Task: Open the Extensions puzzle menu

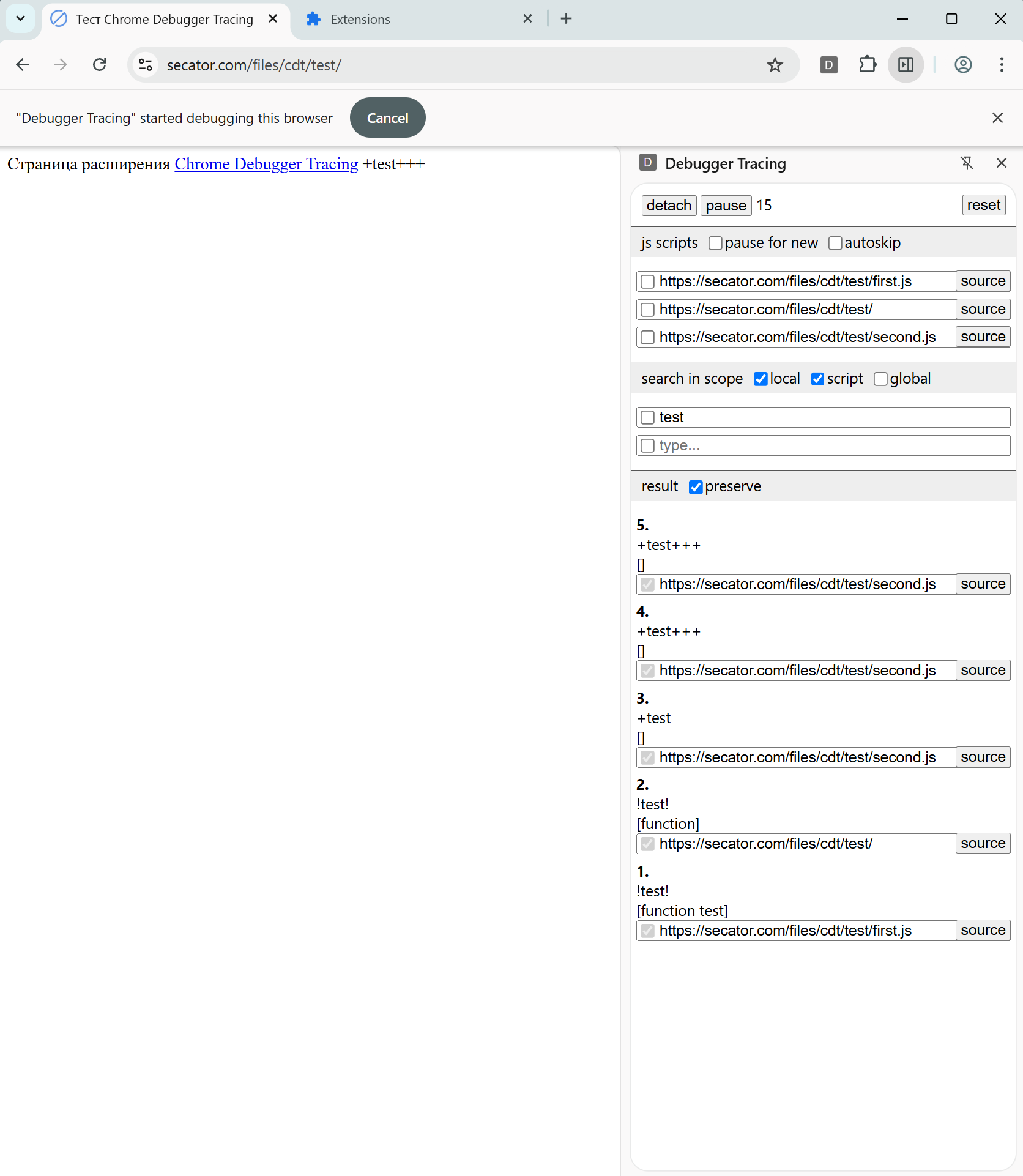Action: pyautogui.click(x=868, y=65)
